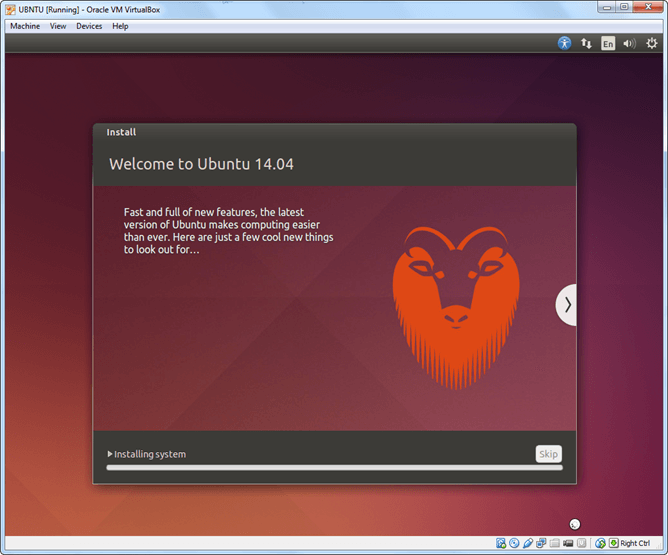Open the View menu
Screen dimensions: 668x555
(x=58, y=26)
